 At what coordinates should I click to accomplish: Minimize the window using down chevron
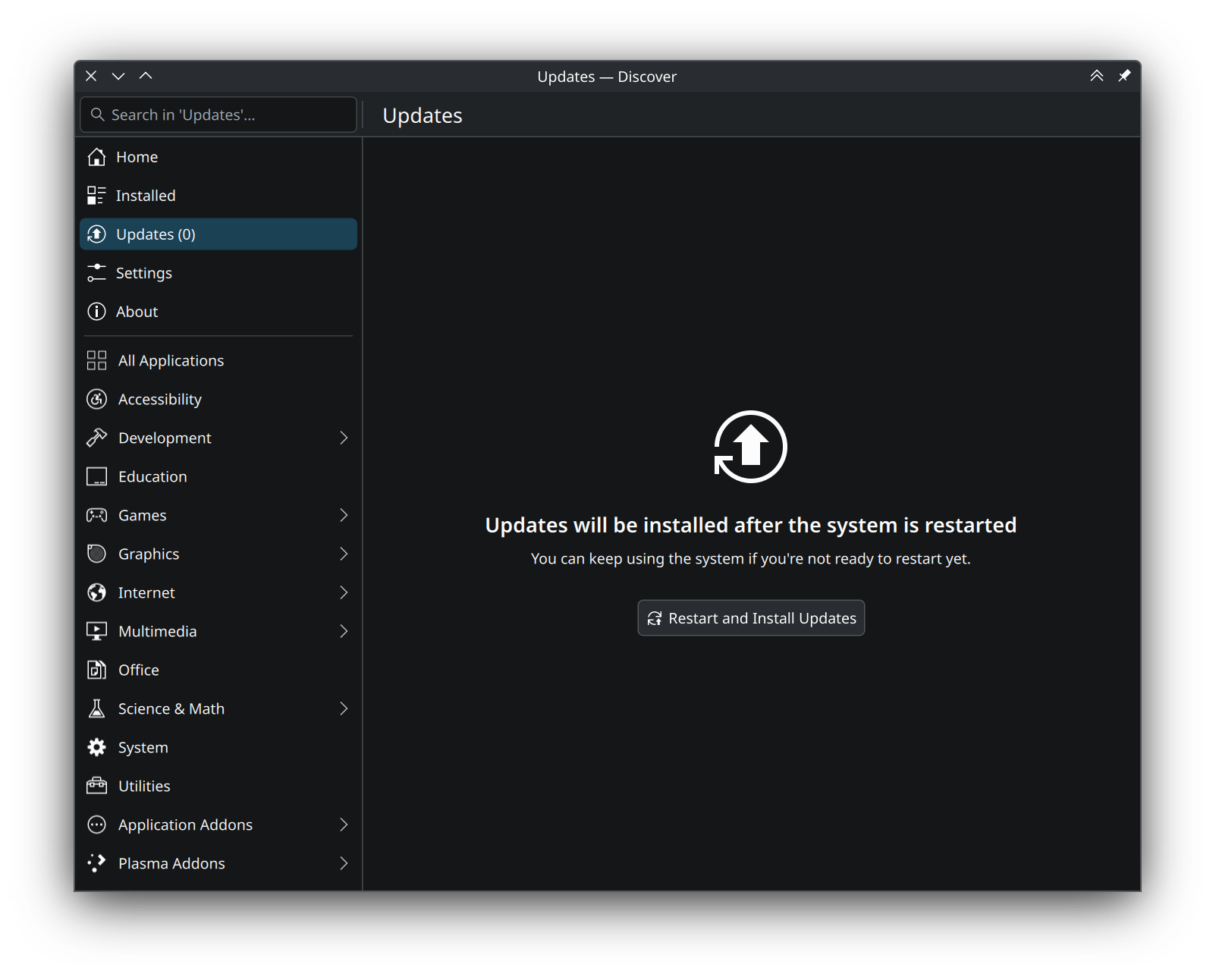point(118,76)
